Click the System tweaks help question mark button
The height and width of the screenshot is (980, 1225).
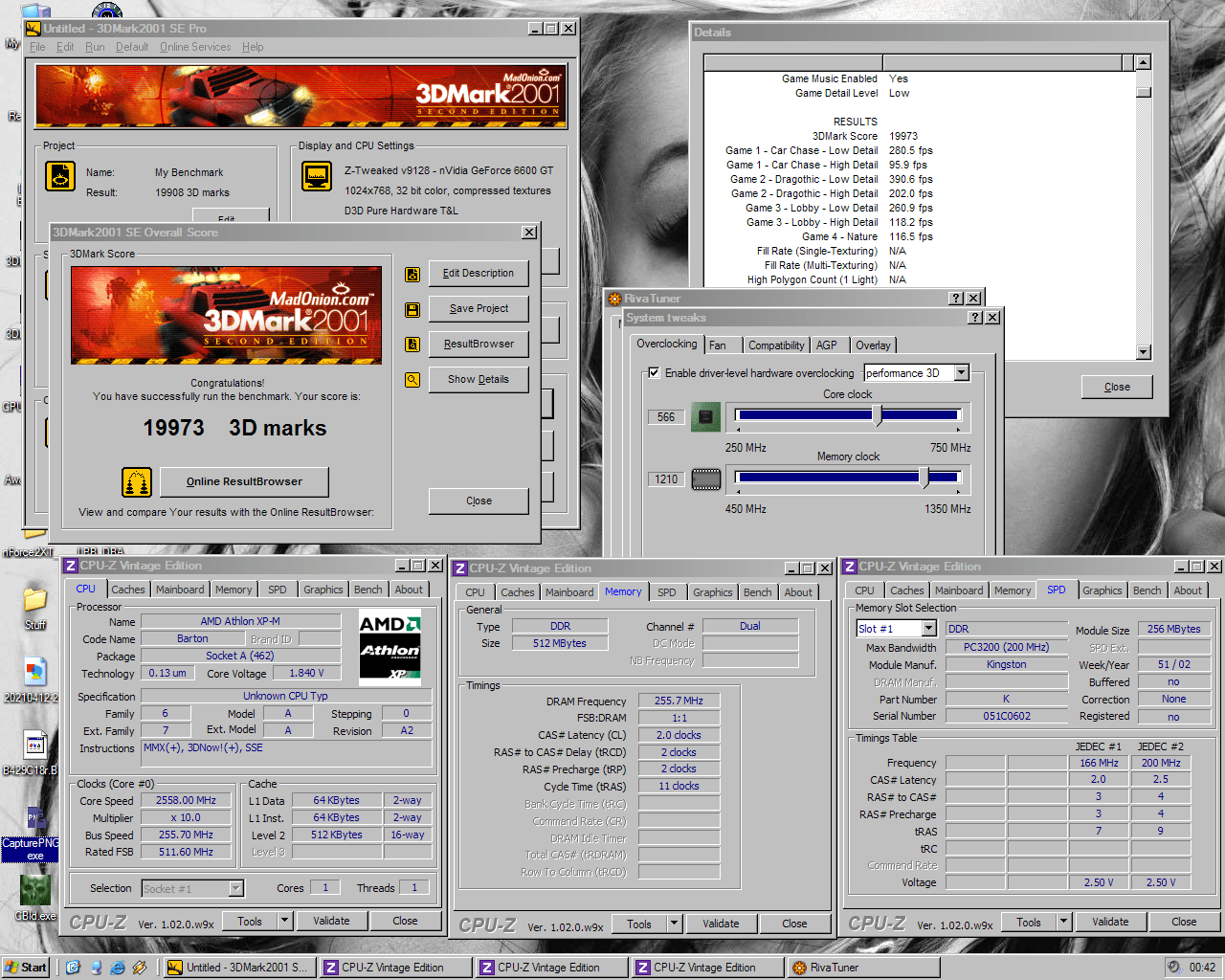(975, 318)
